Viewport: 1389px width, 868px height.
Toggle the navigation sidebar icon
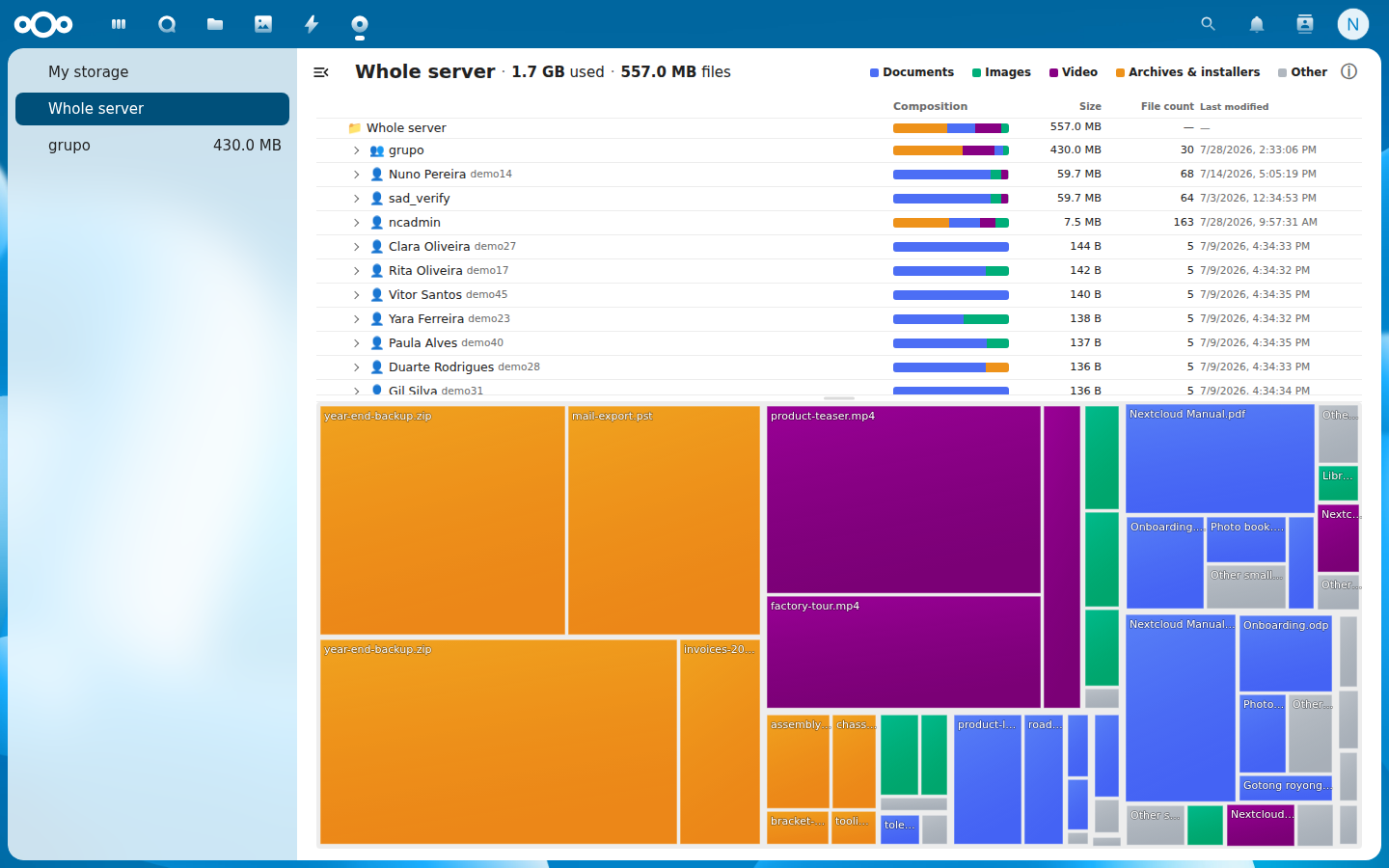pyautogui.click(x=321, y=72)
